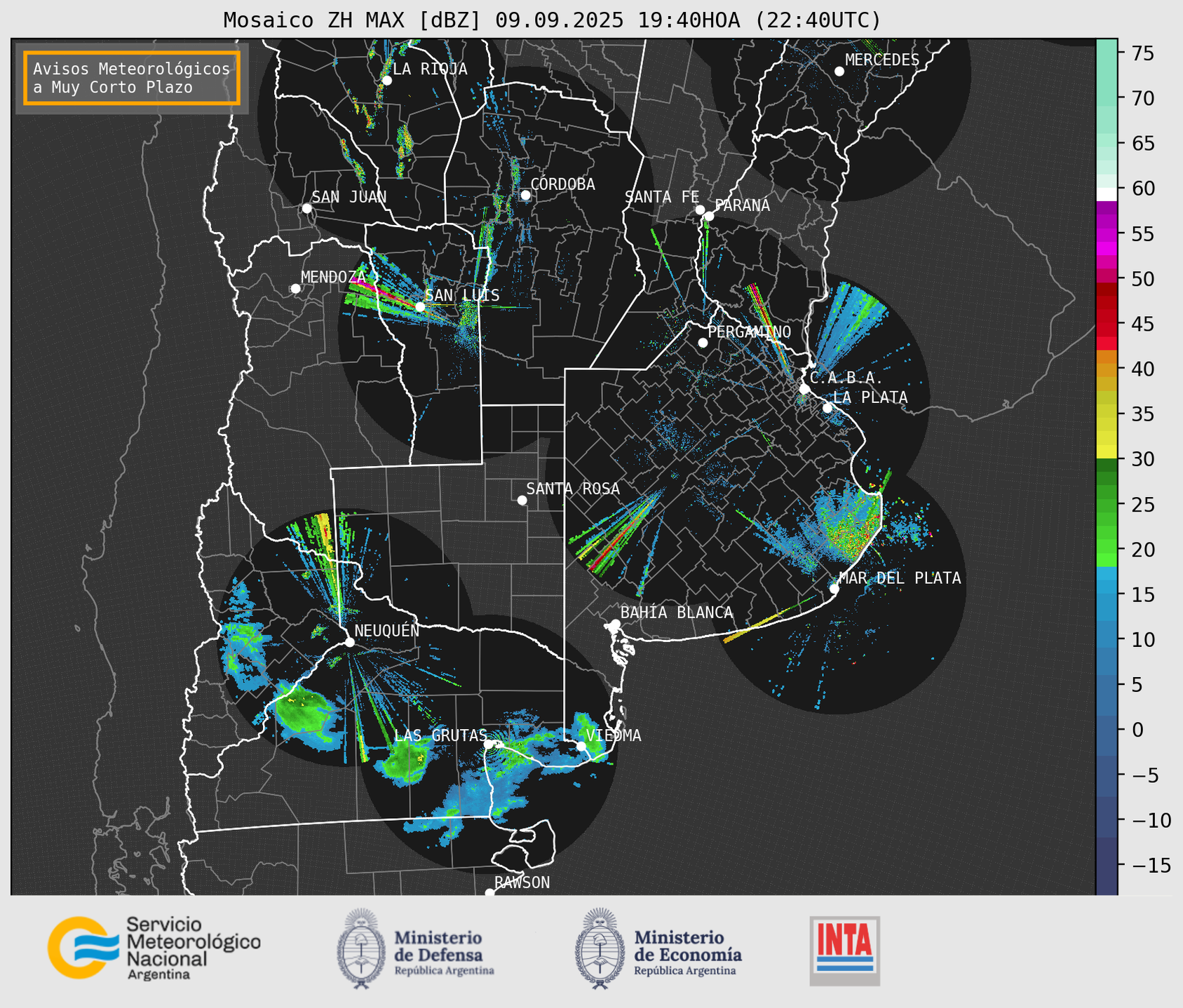Click the green radar echo near Las Grutas
The width and height of the screenshot is (1183, 1008).
coord(405,761)
